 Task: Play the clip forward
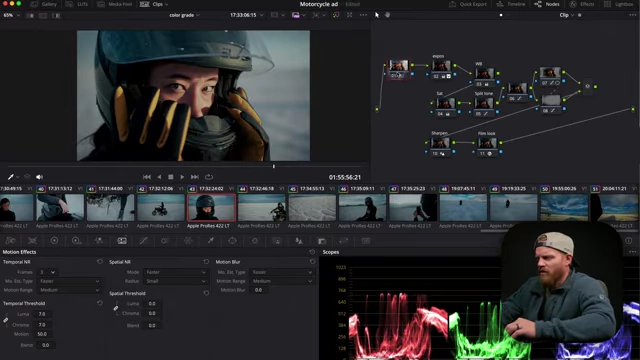coord(182,177)
